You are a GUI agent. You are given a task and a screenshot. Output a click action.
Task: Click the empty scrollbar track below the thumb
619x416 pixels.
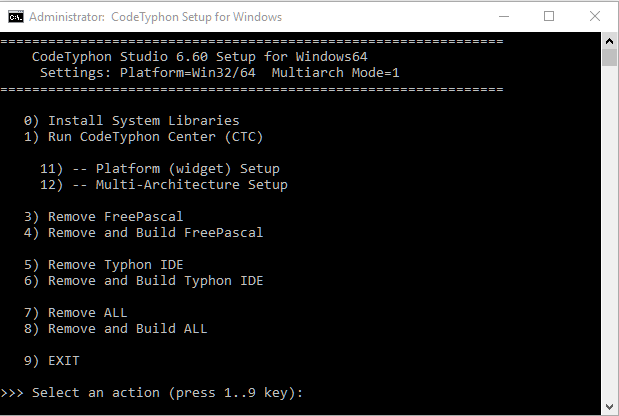coord(609,232)
